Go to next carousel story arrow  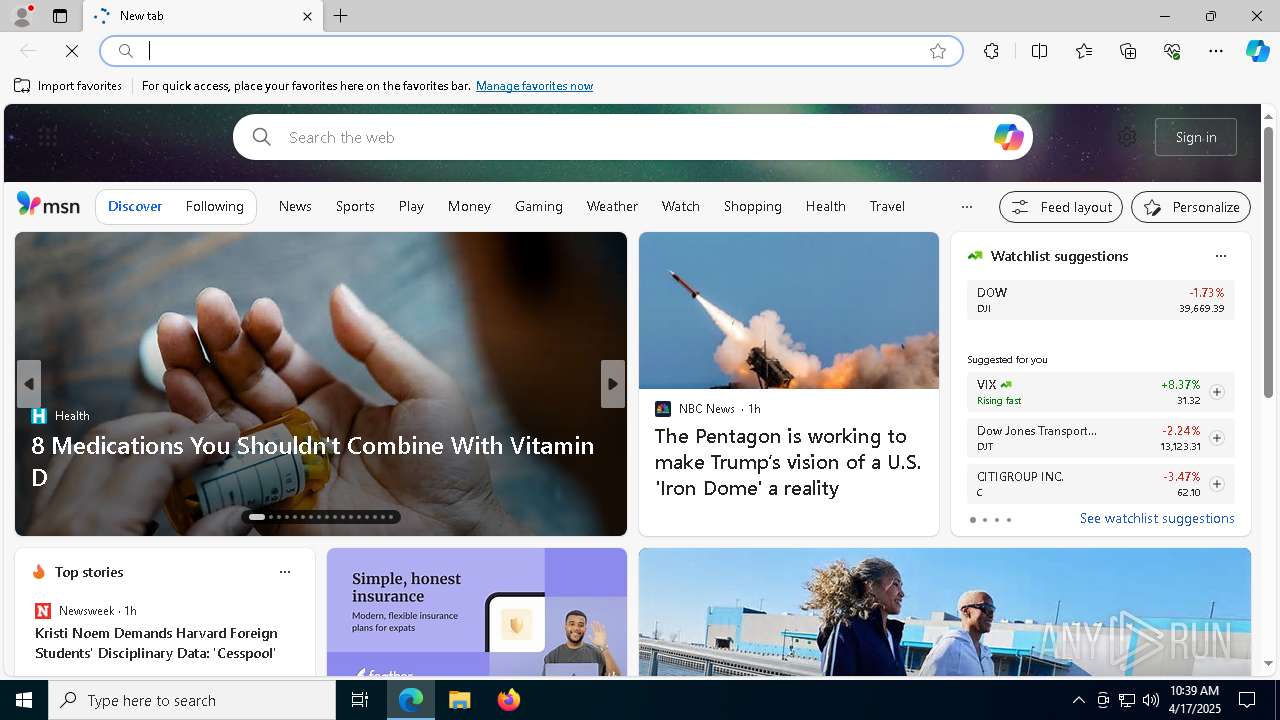[613, 384]
